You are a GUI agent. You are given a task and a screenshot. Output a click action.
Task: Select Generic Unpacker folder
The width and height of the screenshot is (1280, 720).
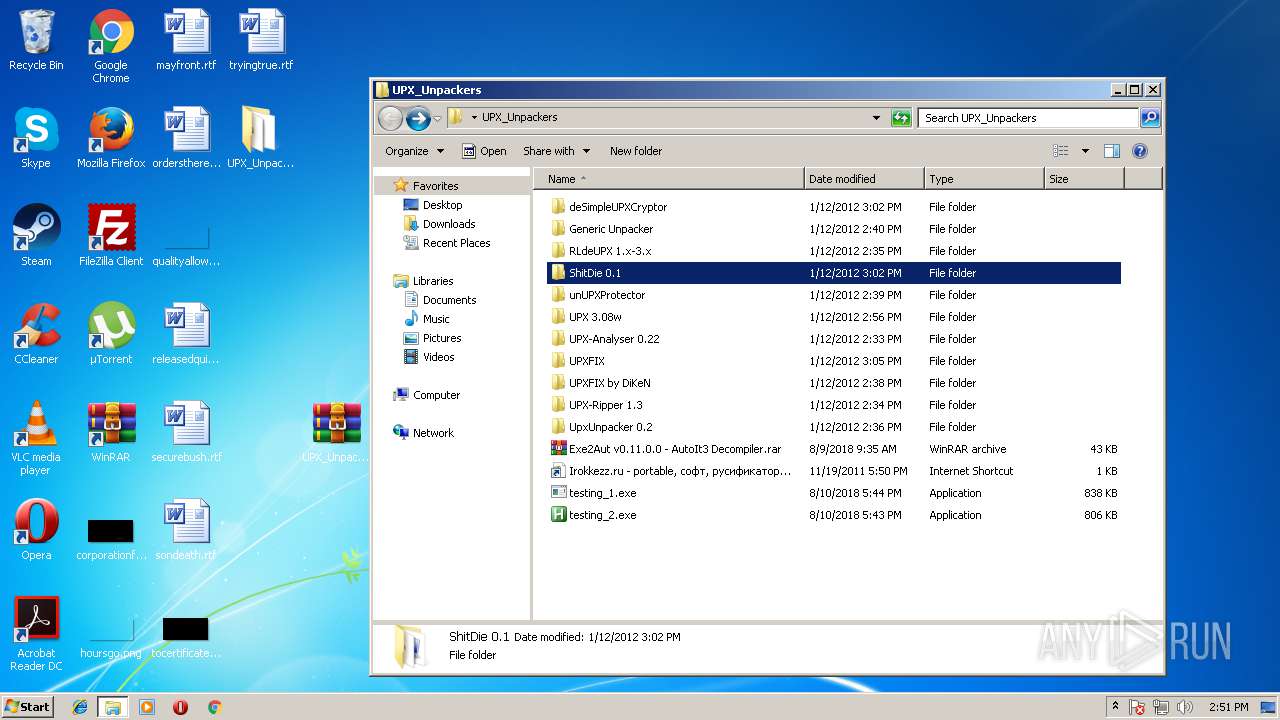point(834,229)
